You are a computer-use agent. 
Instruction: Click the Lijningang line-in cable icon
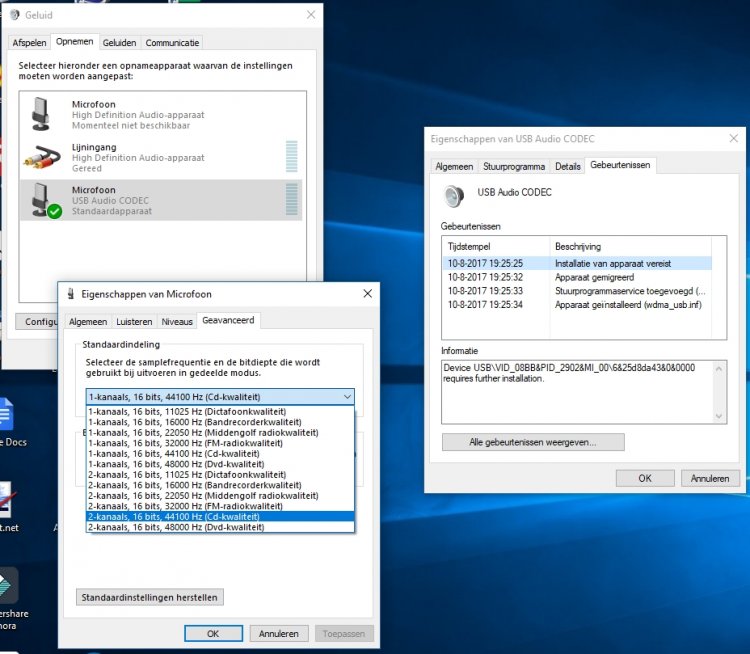pos(42,155)
